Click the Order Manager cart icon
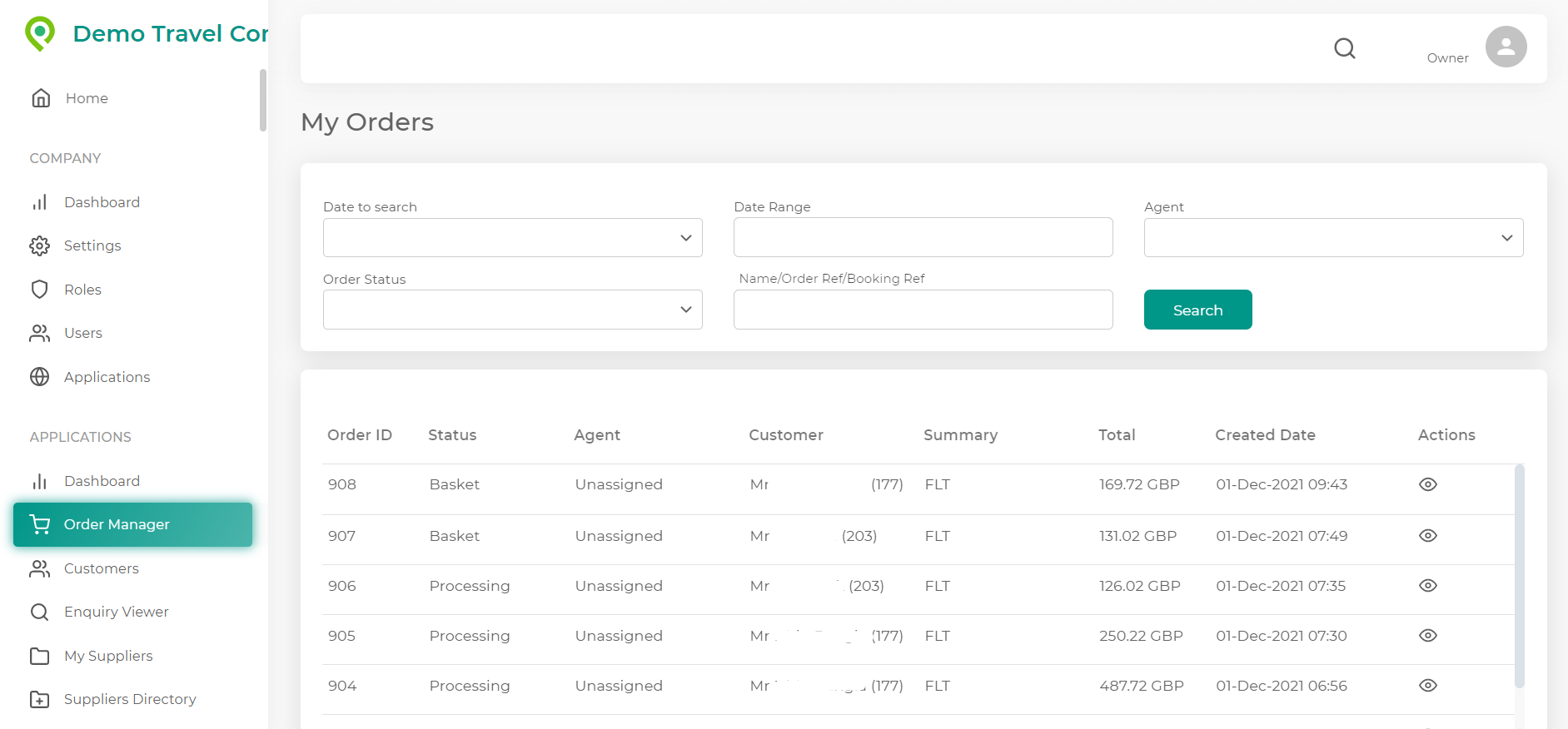Viewport: 1568px width, 729px height. pyautogui.click(x=39, y=524)
